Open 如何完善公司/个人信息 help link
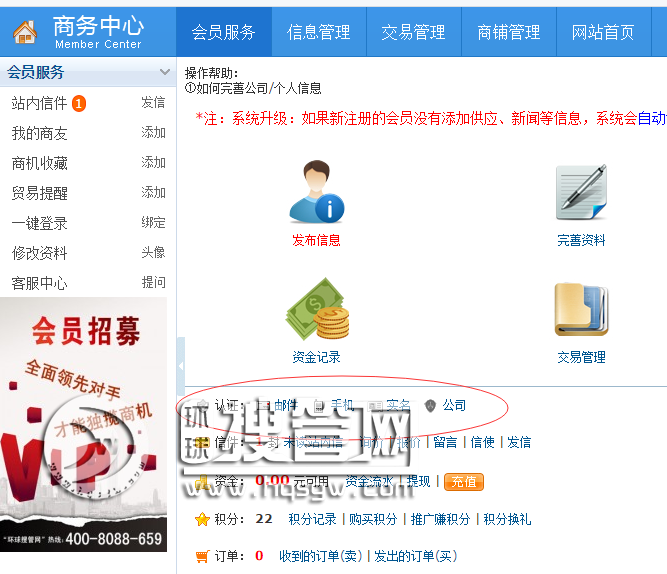This screenshot has height=574, width=667. click(x=253, y=89)
